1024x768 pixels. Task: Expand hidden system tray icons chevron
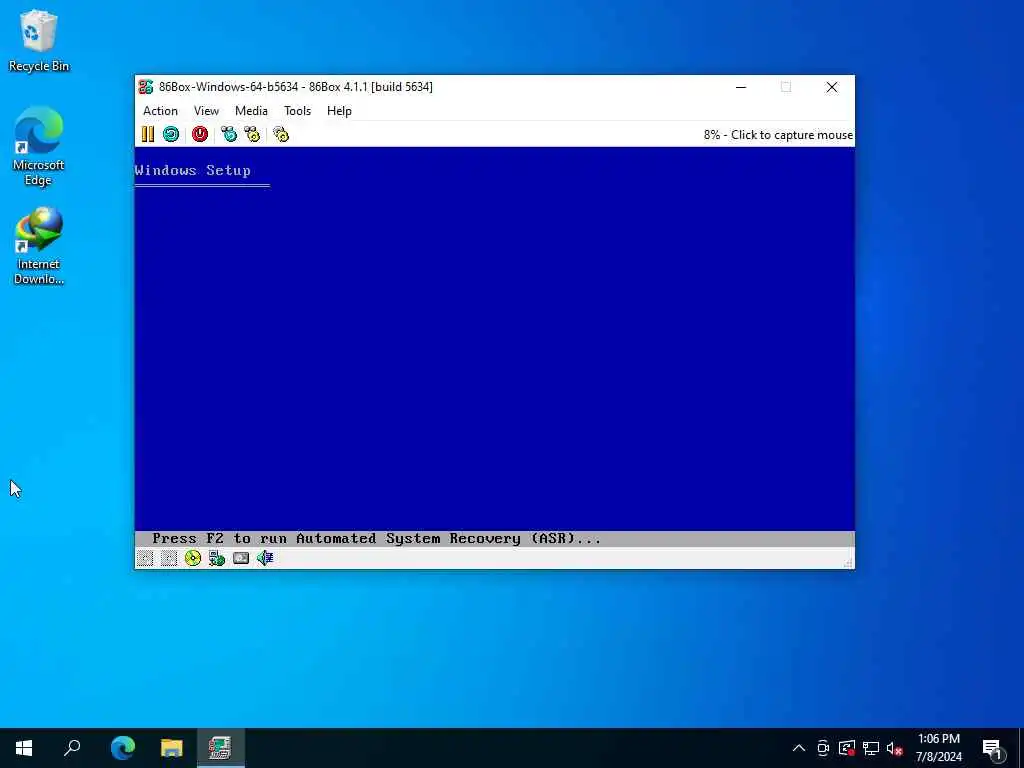(799, 748)
